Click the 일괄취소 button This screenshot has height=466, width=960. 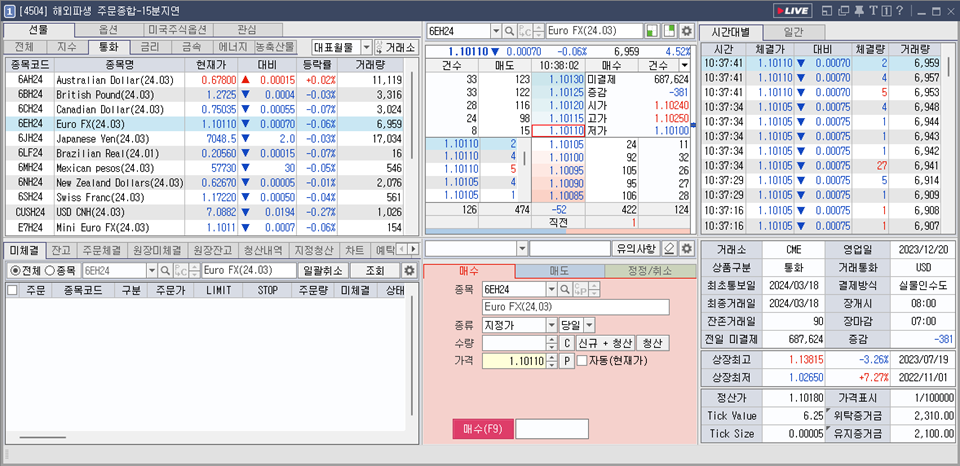pos(323,270)
